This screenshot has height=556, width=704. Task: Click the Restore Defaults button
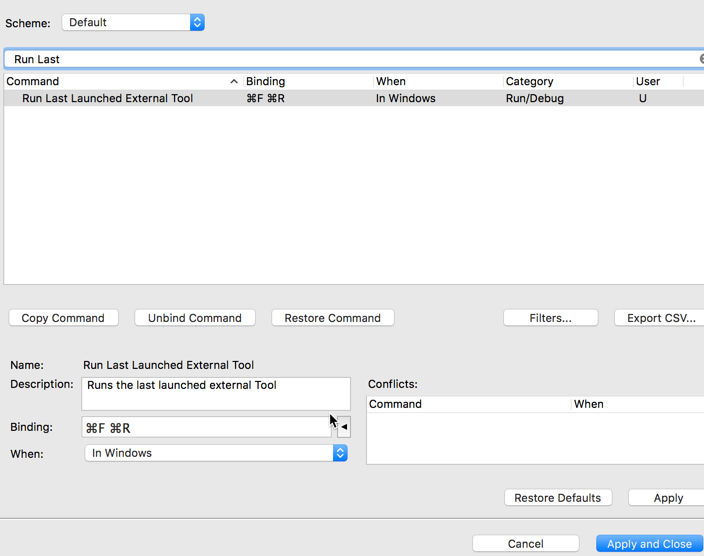[557, 498]
